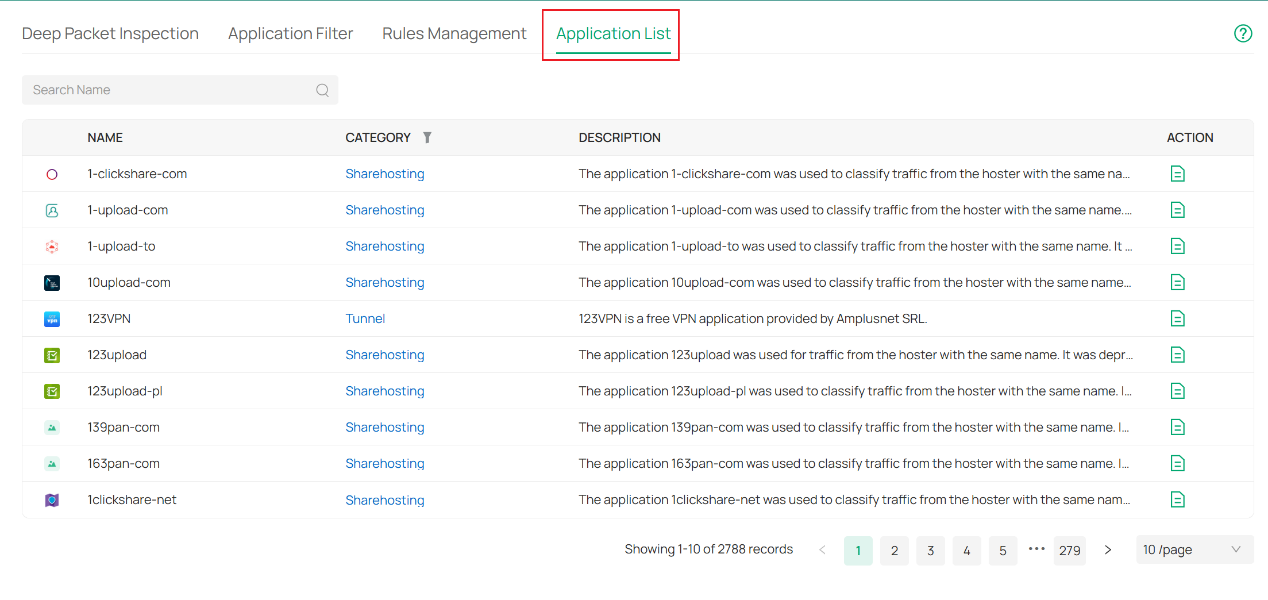Go to page 3 of results
The width and height of the screenshot is (1268, 600).
(x=930, y=550)
